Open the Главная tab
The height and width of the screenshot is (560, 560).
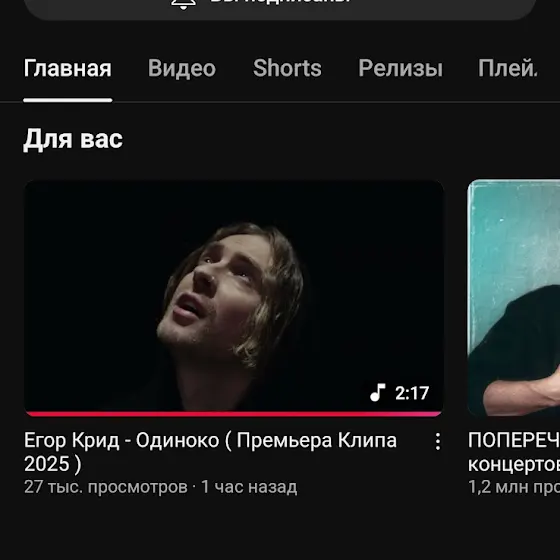[x=68, y=68]
